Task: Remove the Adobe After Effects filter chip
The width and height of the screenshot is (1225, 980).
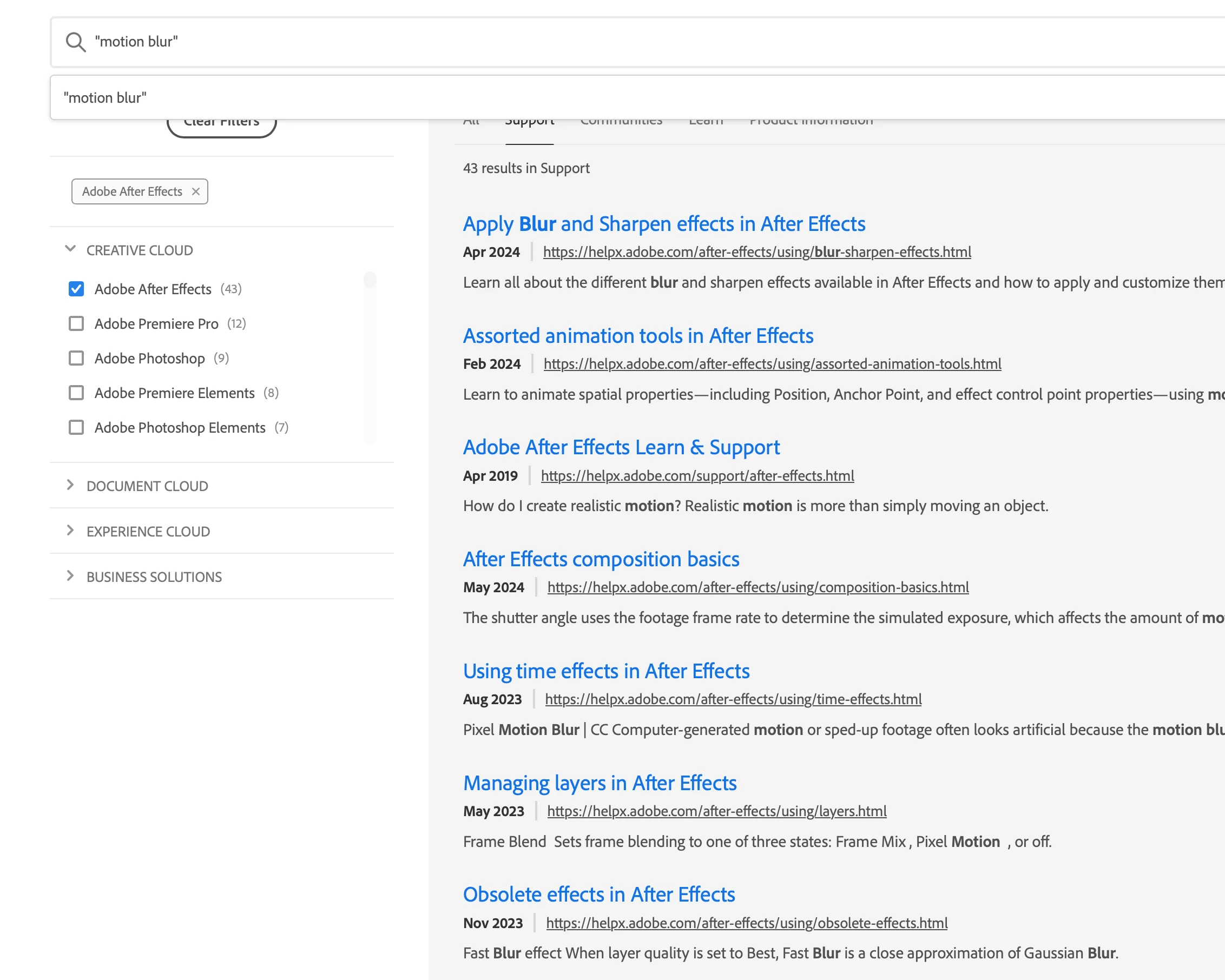Action: click(x=196, y=191)
